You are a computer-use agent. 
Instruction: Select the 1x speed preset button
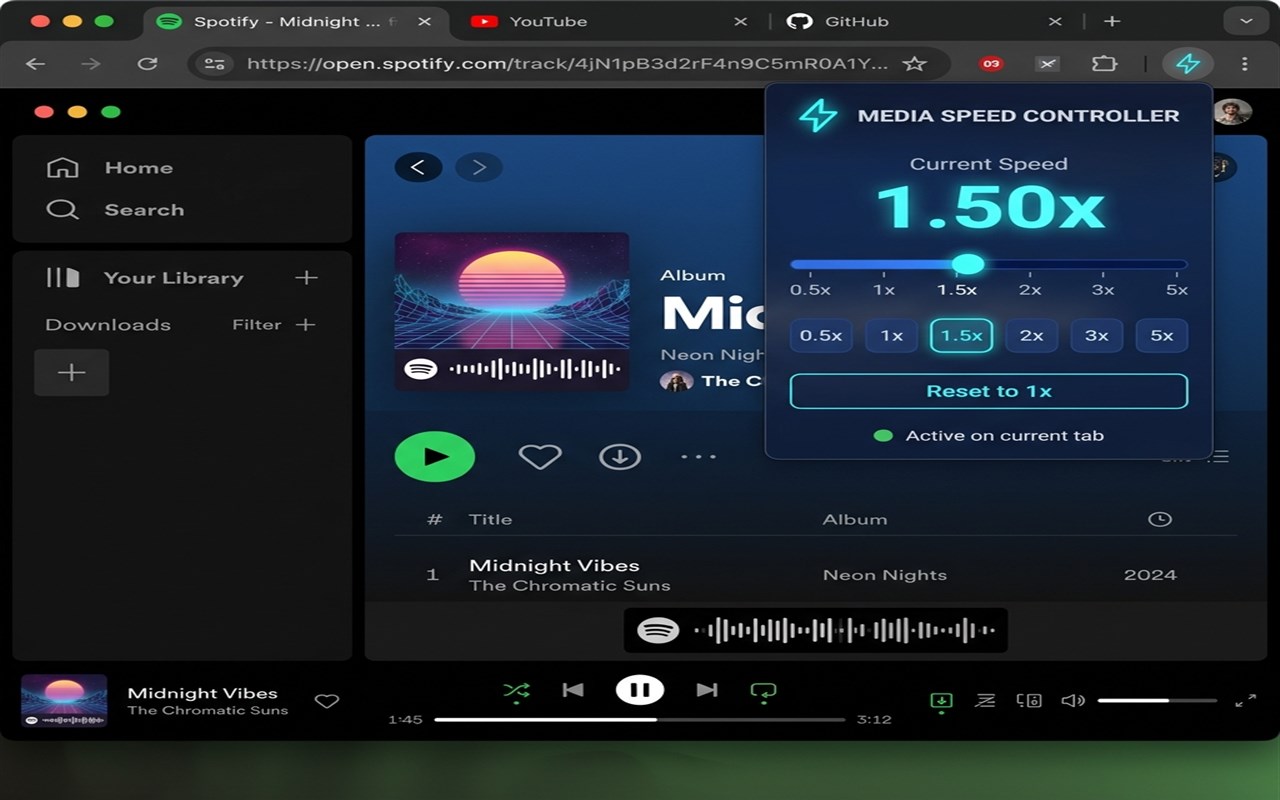point(892,336)
